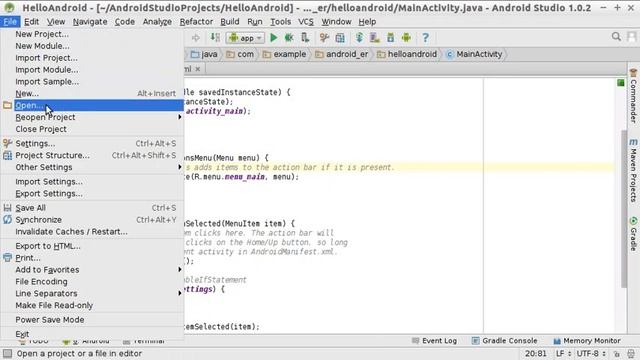Click Sync Project with Gradle Files icon

click(359, 38)
